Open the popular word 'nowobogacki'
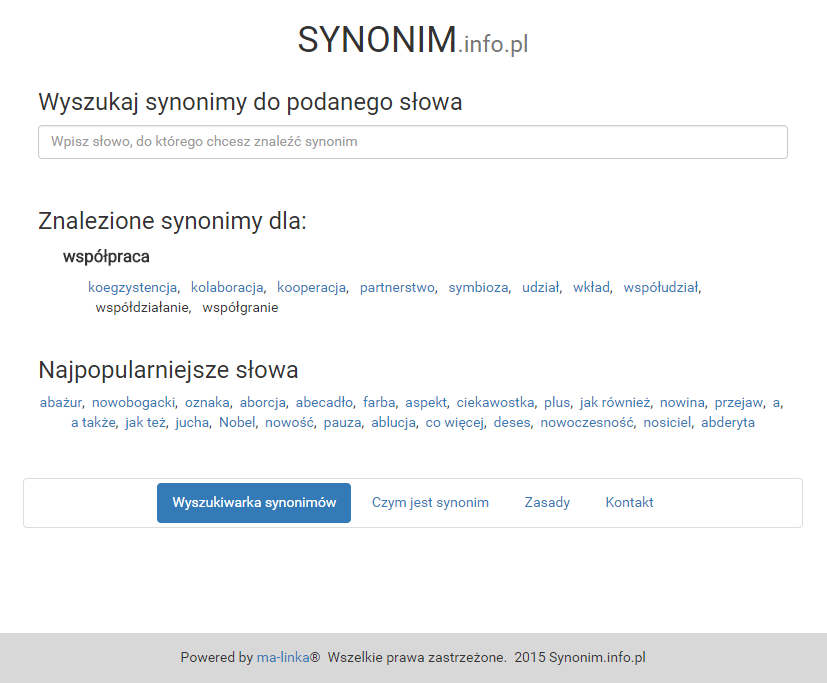Screen dimensions: 827x683 (134, 403)
